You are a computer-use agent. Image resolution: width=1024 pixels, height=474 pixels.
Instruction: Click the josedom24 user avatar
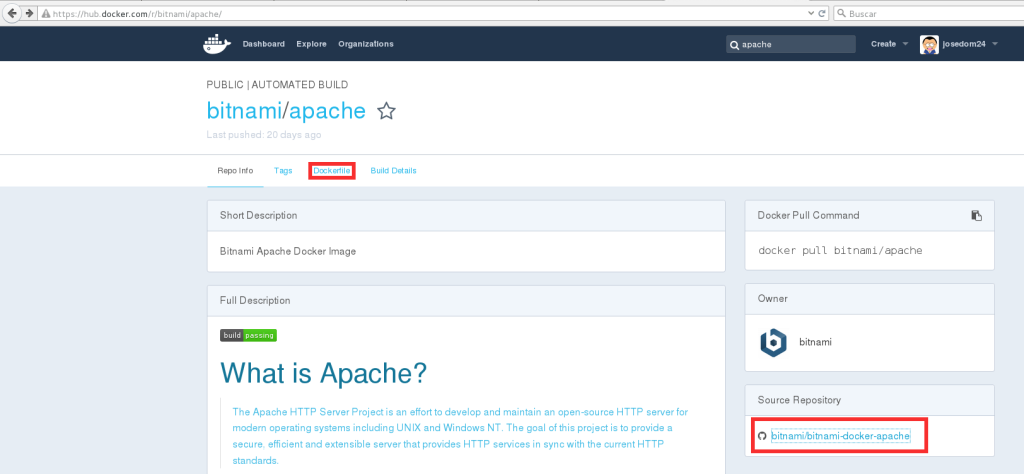coord(929,44)
